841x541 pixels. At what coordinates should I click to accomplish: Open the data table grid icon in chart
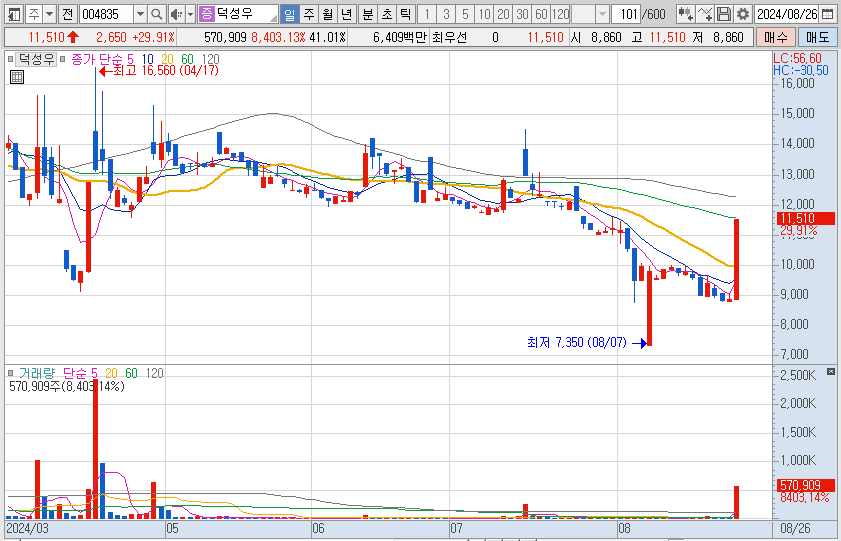[x=17, y=77]
